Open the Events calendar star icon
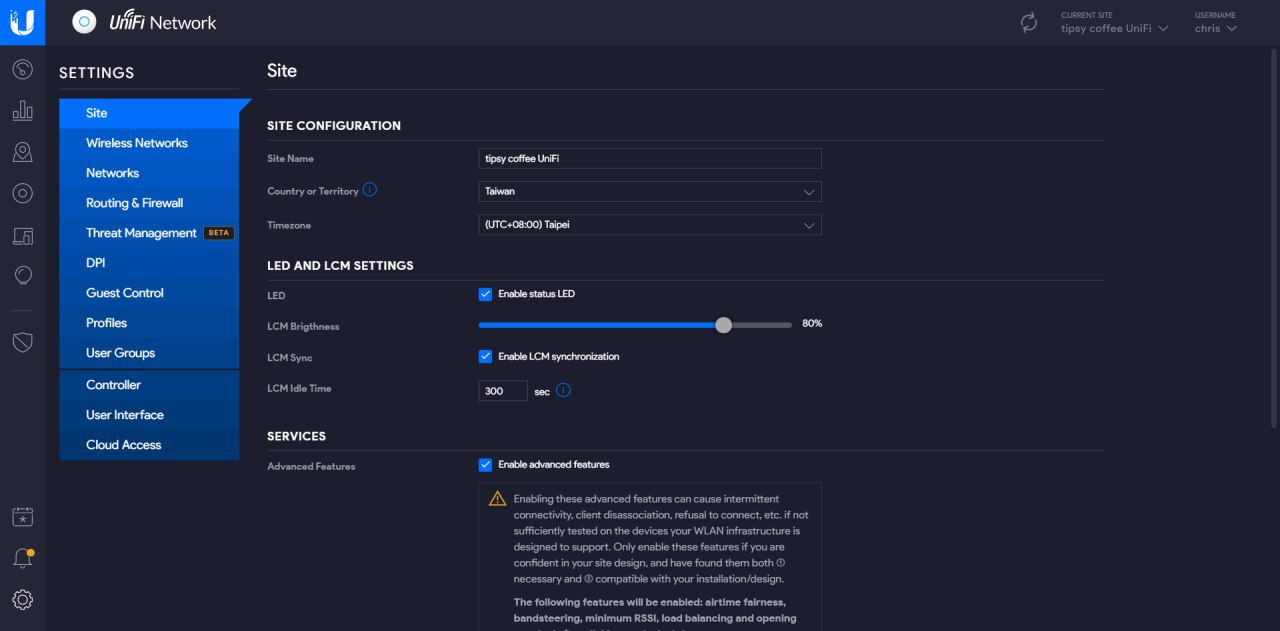The width and height of the screenshot is (1280, 631). 22,517
